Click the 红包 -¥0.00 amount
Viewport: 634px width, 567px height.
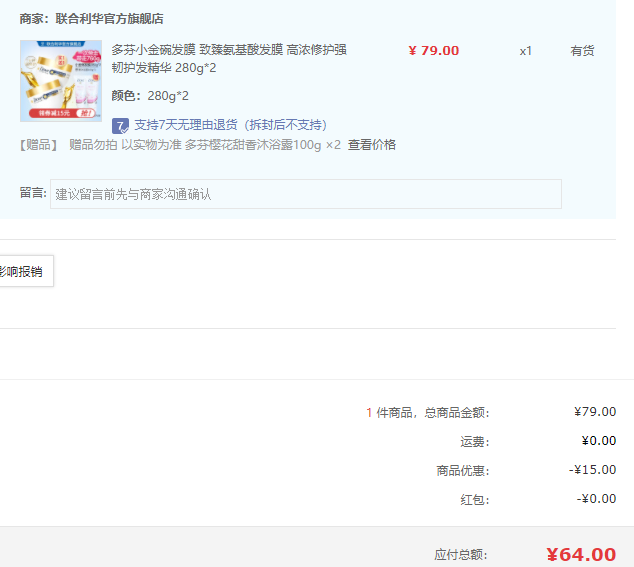[596, 499]
